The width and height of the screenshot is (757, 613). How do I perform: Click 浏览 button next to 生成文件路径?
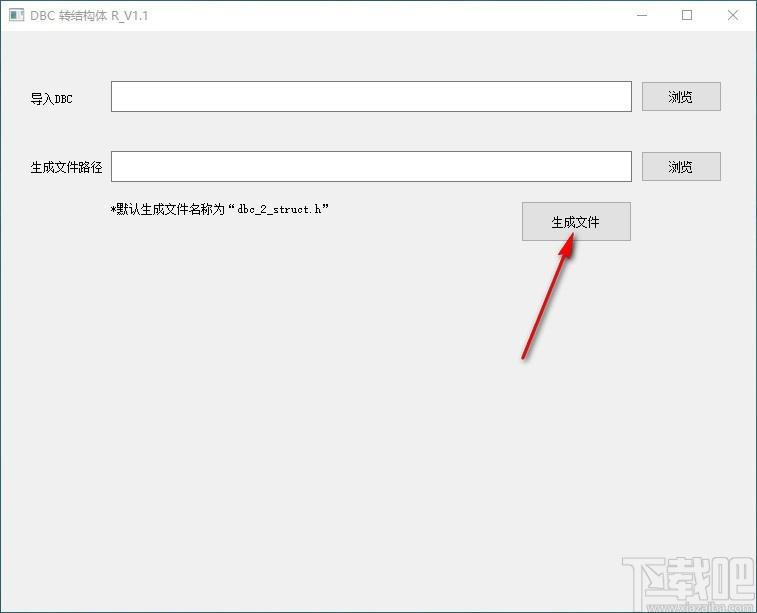[x=681, y=167]
